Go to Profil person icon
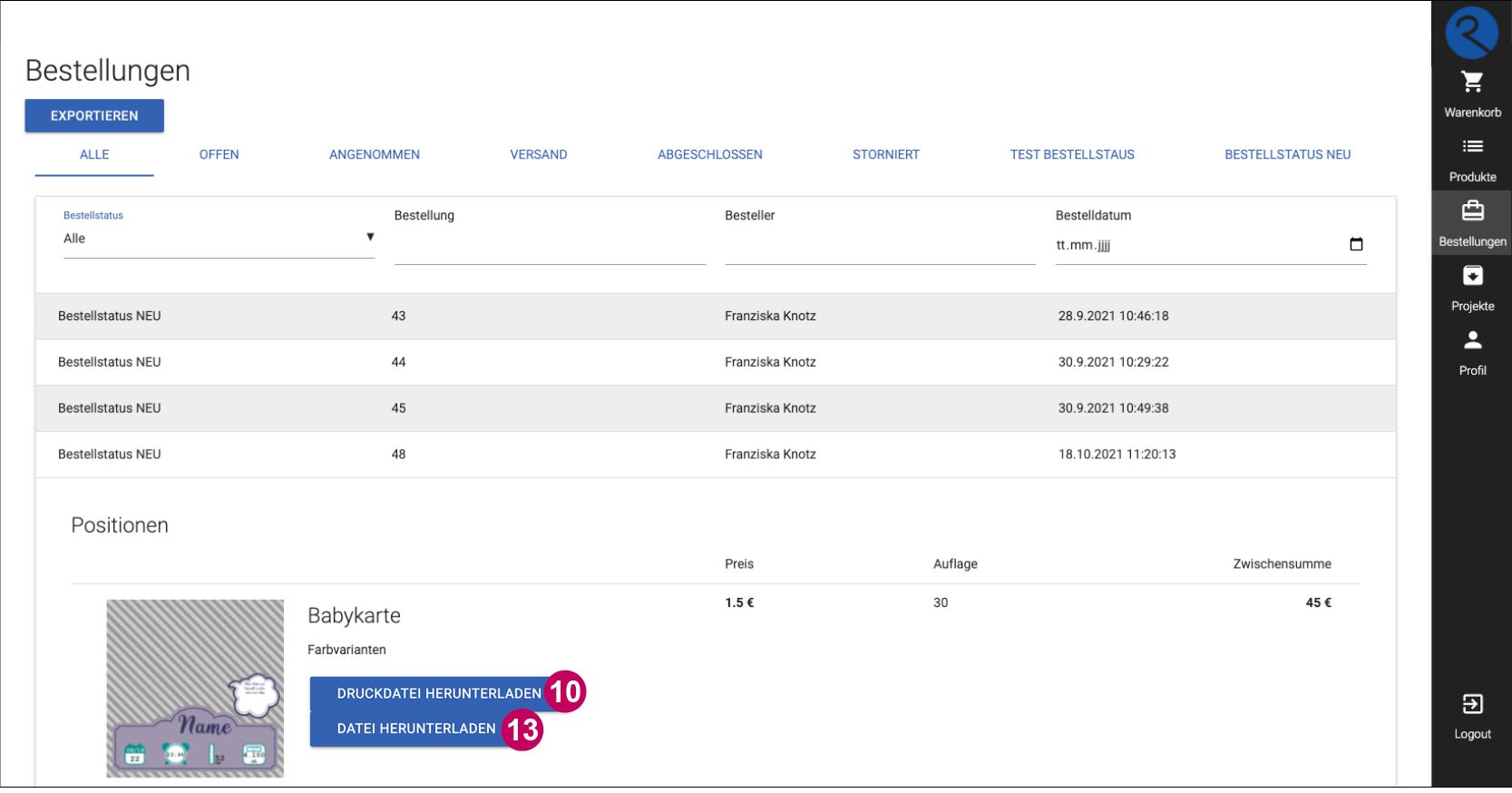The height and width of the screenshot is (793, 1512). (1472, 340)
